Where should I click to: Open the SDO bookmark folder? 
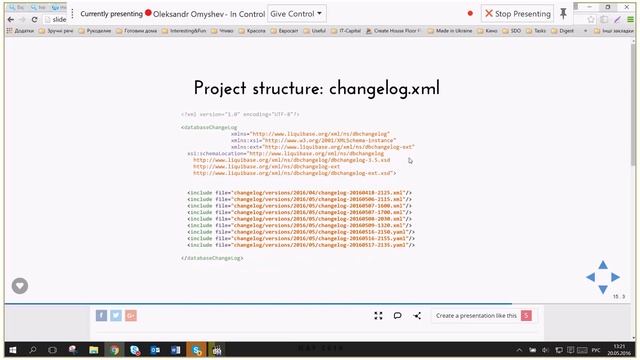[x=511, y=31]
